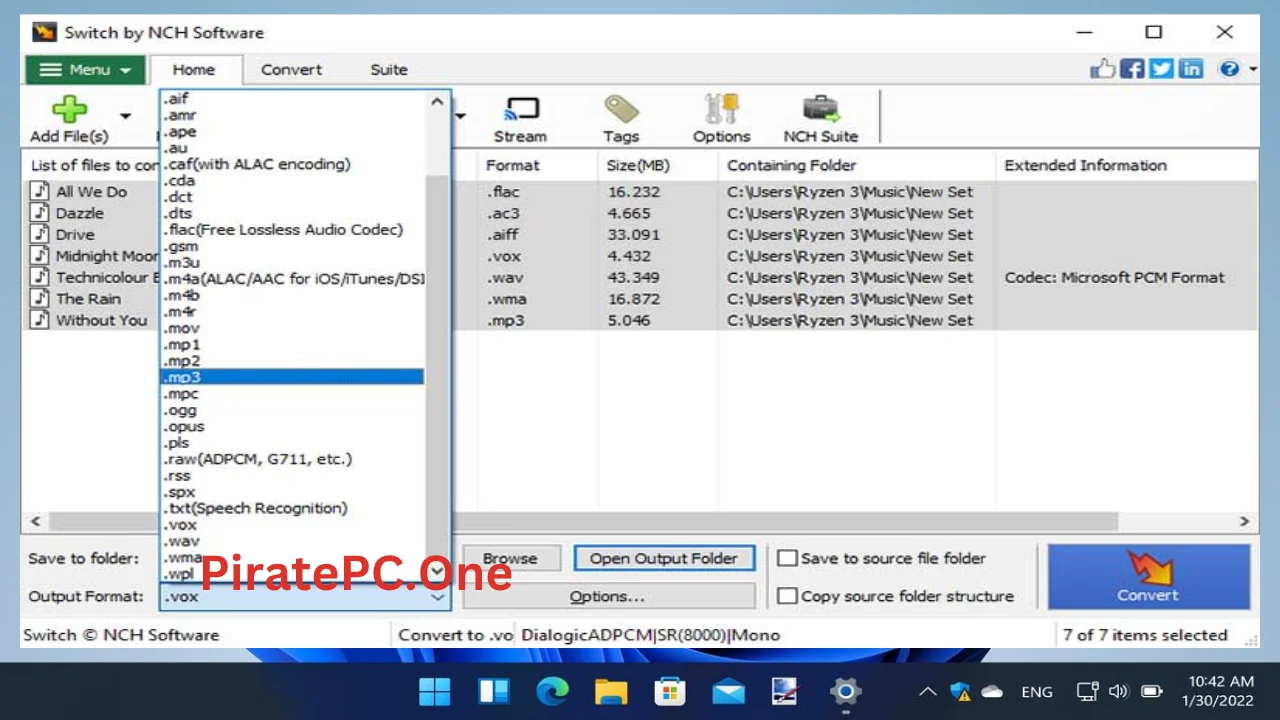Choose .raw(ADPCM, G711, etc.) format
Screen dimensions: 1280x720
292,459
